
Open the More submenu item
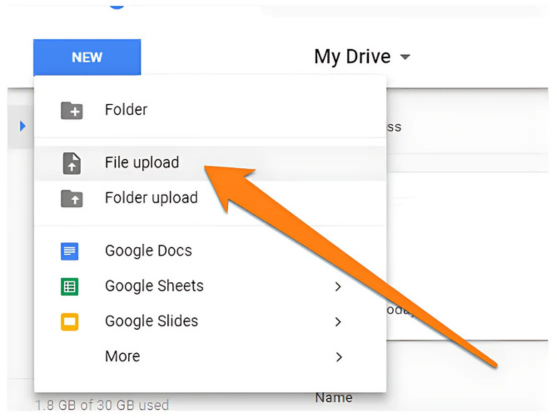pos(210,357)
